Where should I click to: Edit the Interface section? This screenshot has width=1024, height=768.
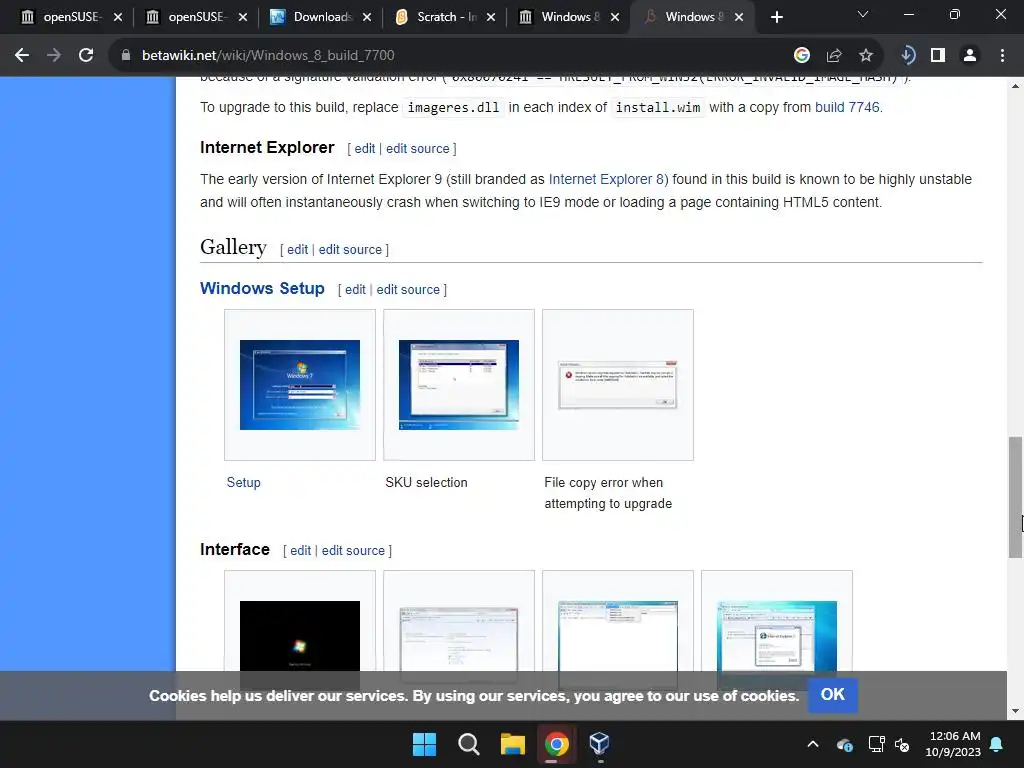coord(300,551)
